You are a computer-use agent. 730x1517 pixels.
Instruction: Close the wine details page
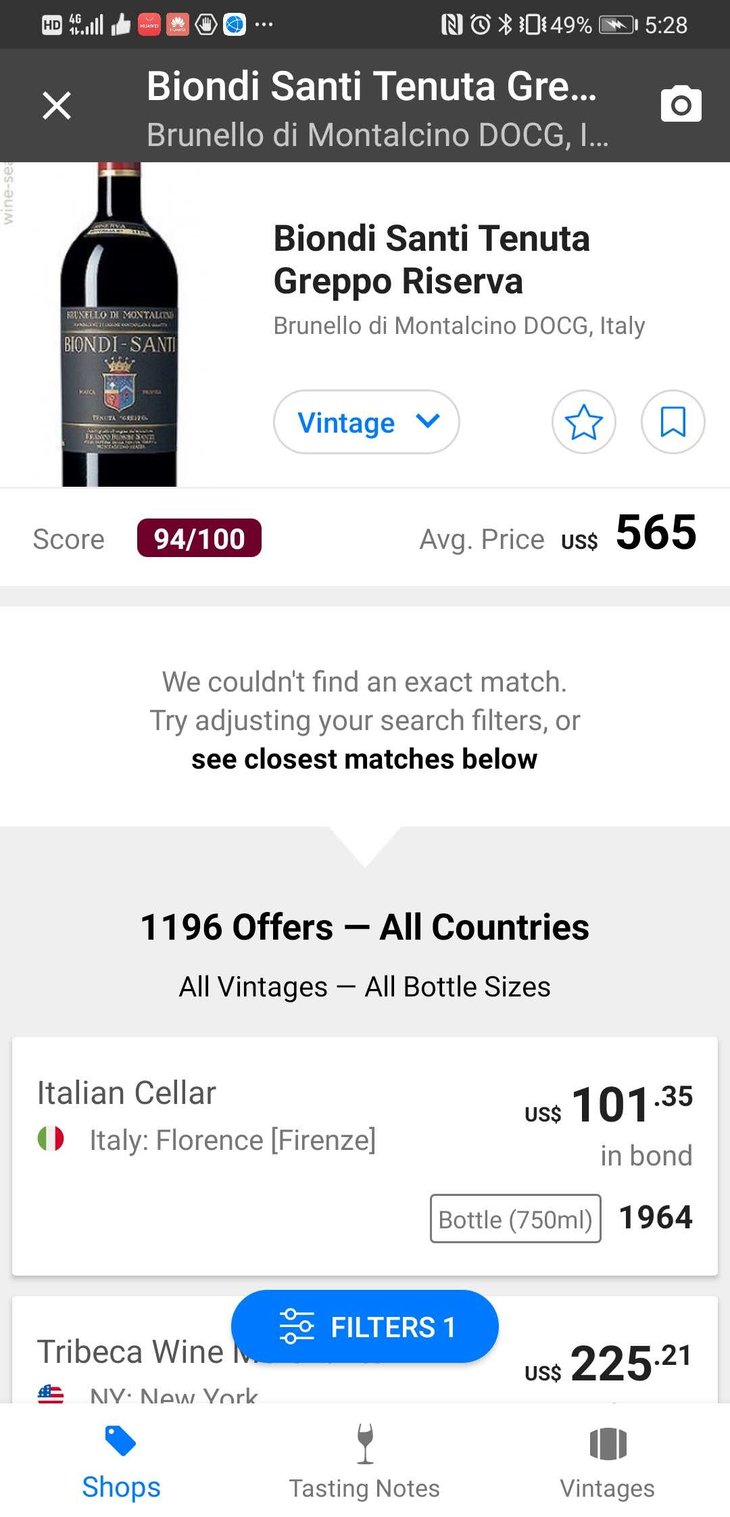57,105
